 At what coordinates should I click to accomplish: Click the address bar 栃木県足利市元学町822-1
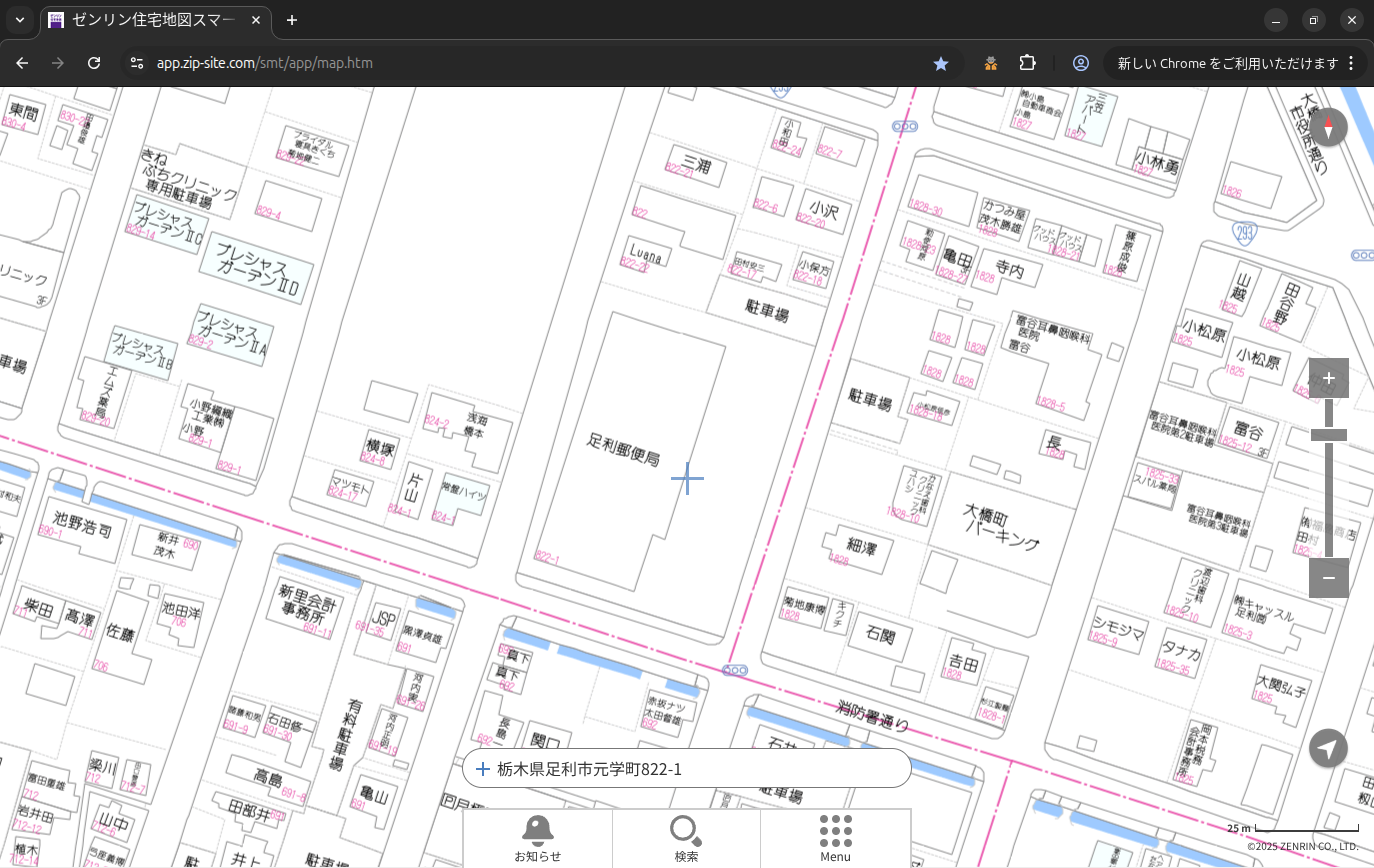pos(687,769)
